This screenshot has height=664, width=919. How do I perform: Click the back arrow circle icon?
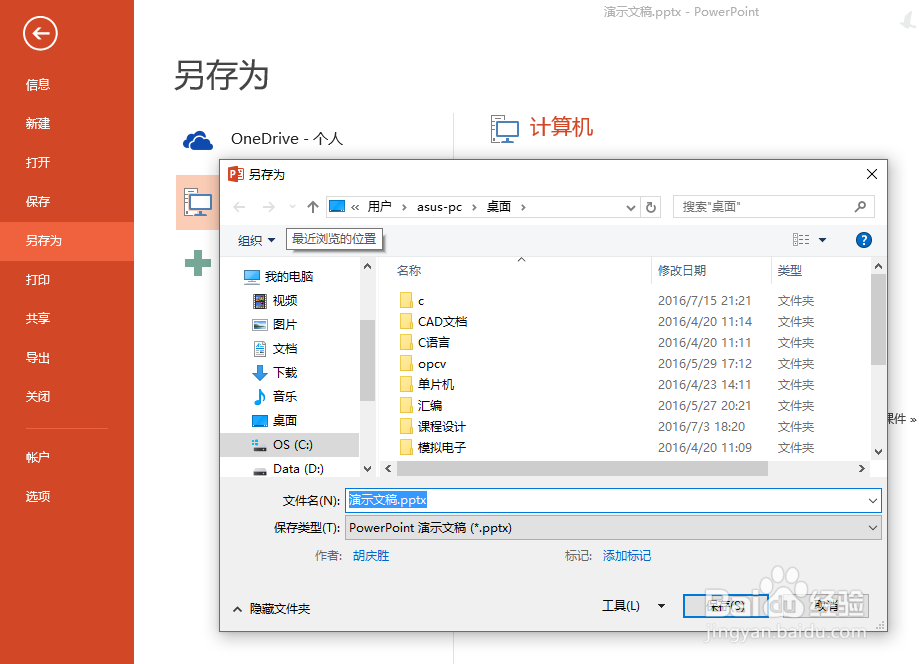[40, 33]
